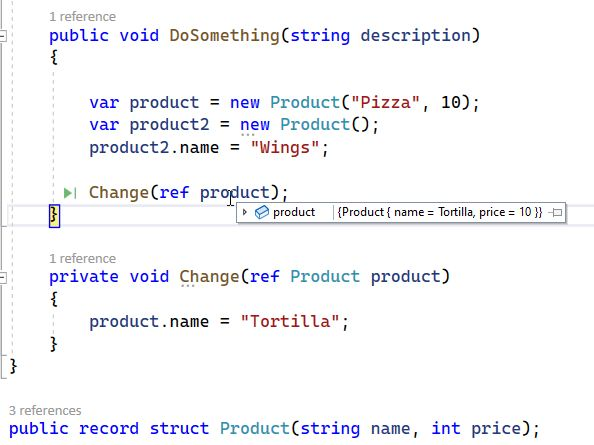Screen dimensions: 594x445
Task: Click the green run-to-click arrow beside Change call
Action: click(x=70, y=193)
